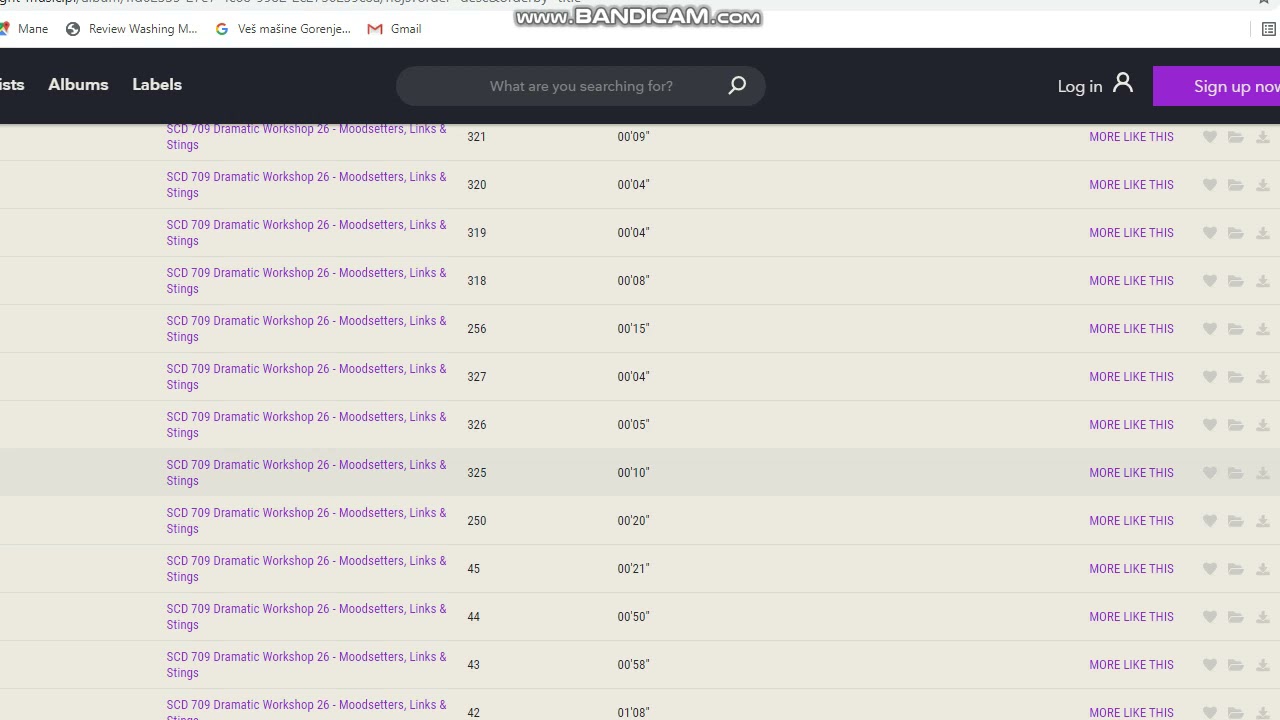Click the Log in link
1280x720 pixels.
click(1080, 86)
